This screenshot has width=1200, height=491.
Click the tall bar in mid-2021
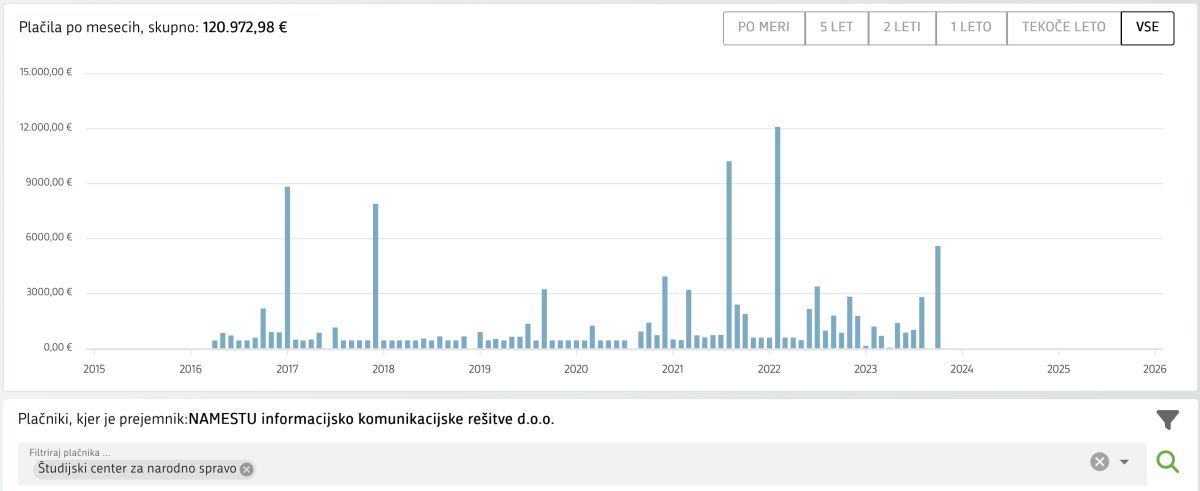tap(729, 255)
